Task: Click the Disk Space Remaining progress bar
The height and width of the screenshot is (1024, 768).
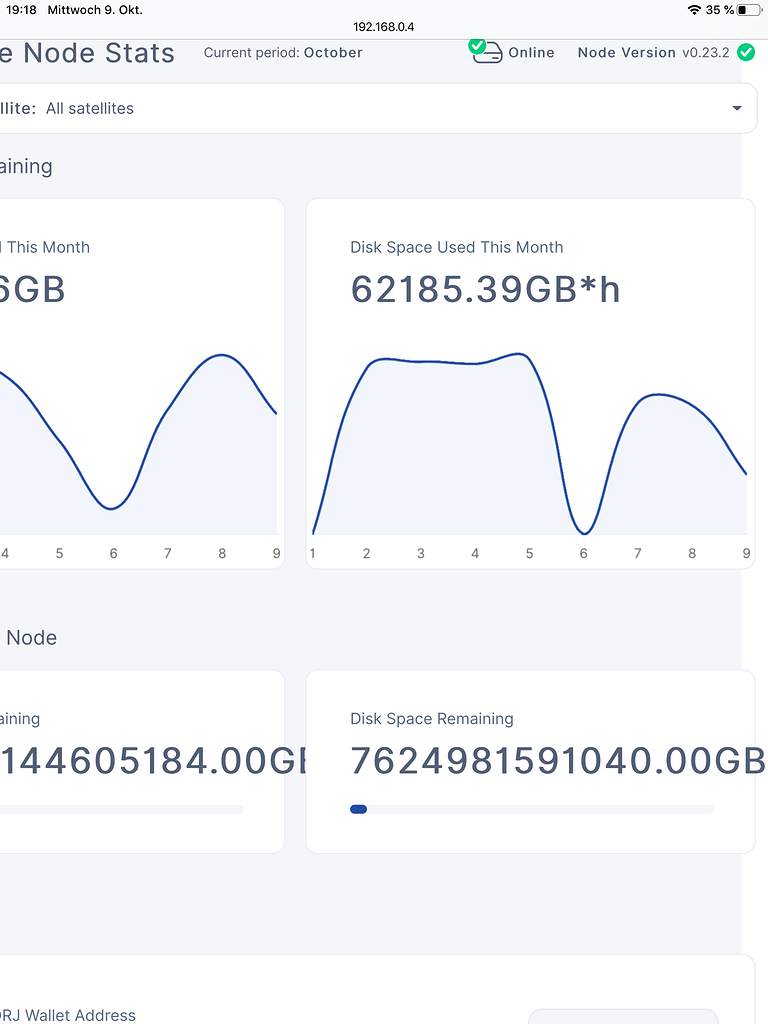Action: [532, 809]
